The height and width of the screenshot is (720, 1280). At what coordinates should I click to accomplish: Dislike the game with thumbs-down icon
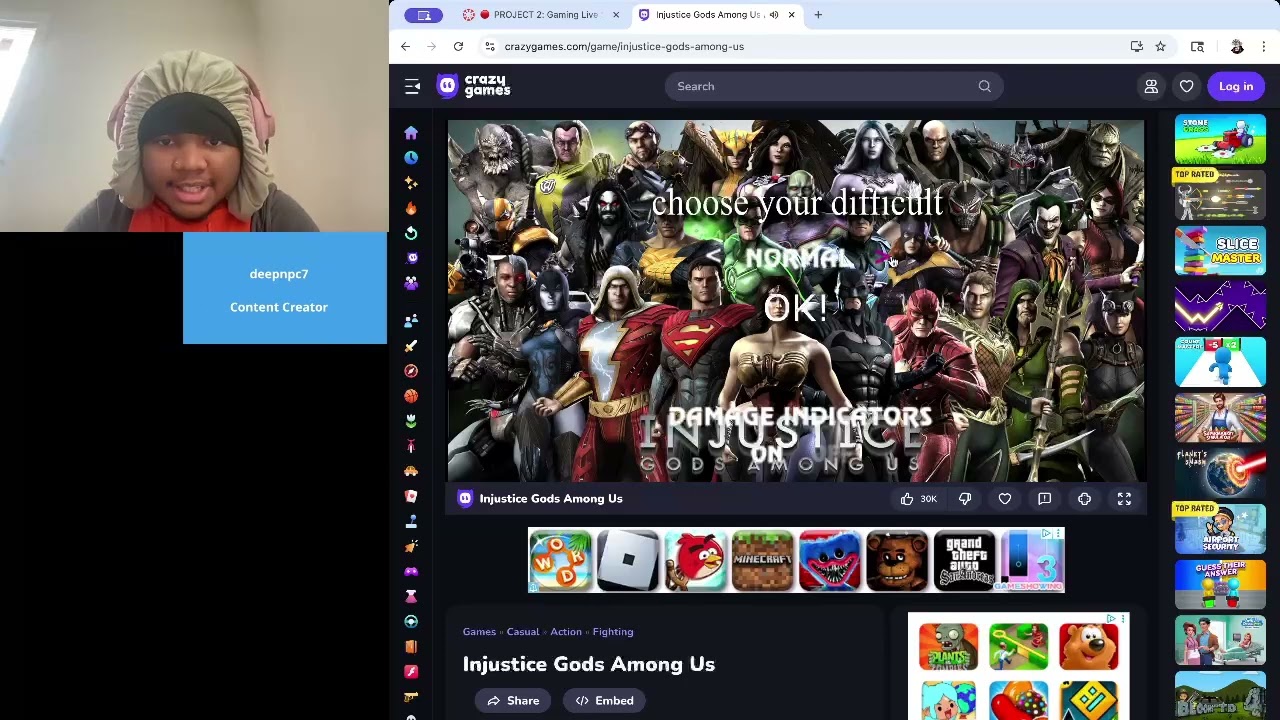pos(965,498)
